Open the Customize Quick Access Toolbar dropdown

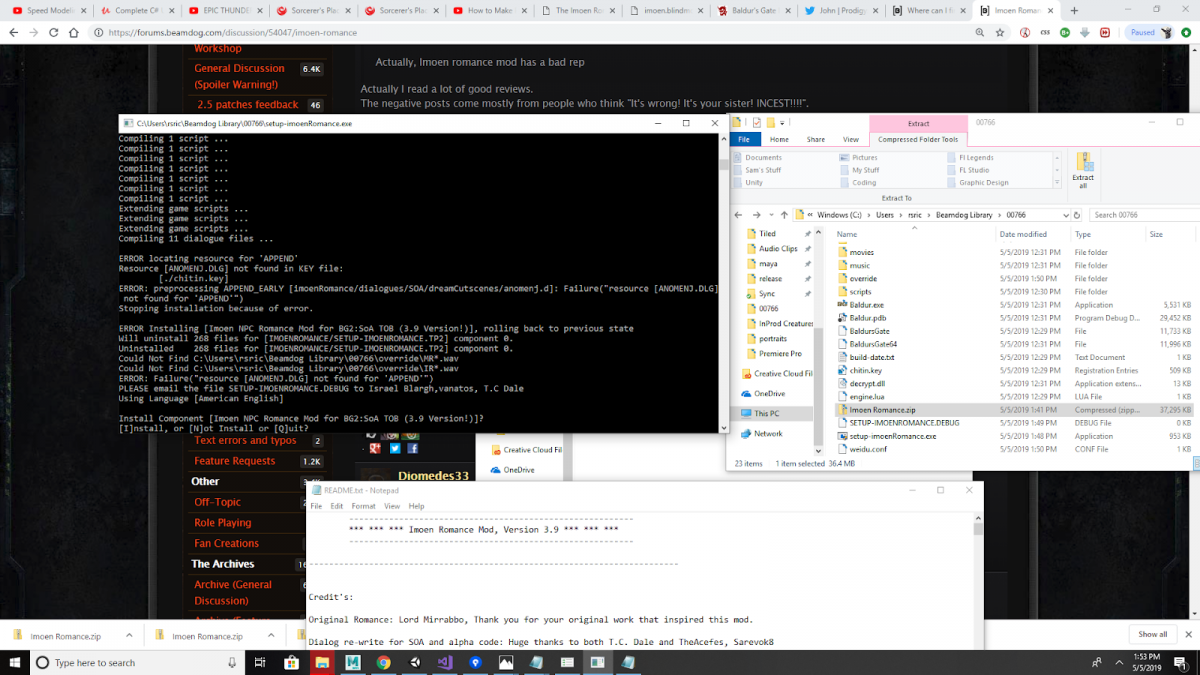(784, 122)
